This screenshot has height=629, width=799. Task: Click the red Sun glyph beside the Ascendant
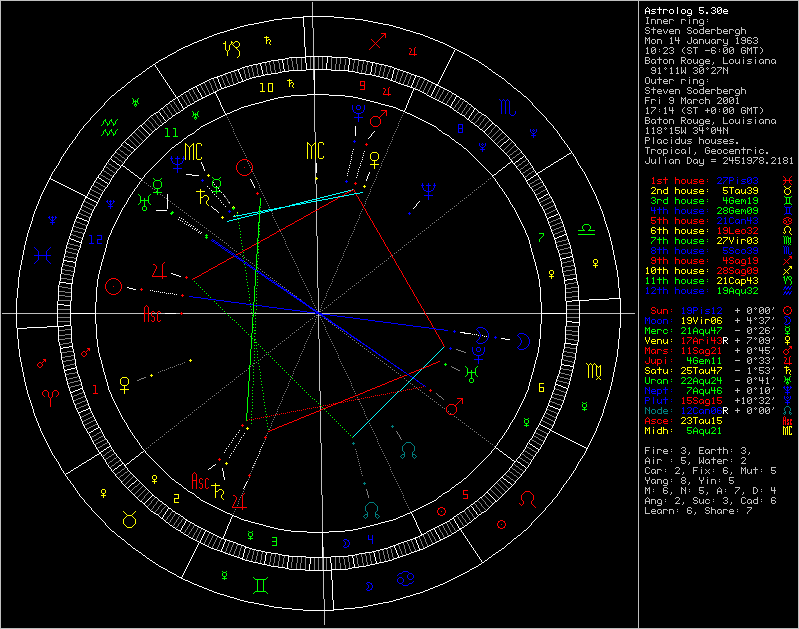click(x=114, y=287)
